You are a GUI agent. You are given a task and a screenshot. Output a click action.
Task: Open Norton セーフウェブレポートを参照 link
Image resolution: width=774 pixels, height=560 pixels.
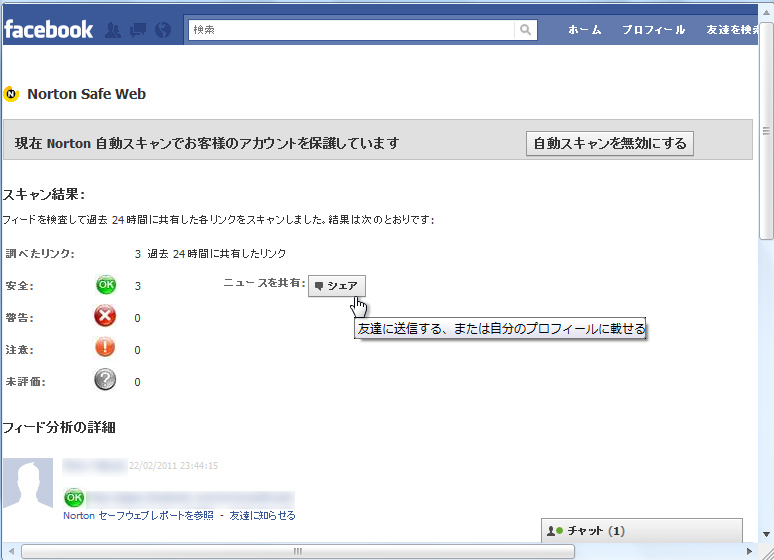point(138,516)
